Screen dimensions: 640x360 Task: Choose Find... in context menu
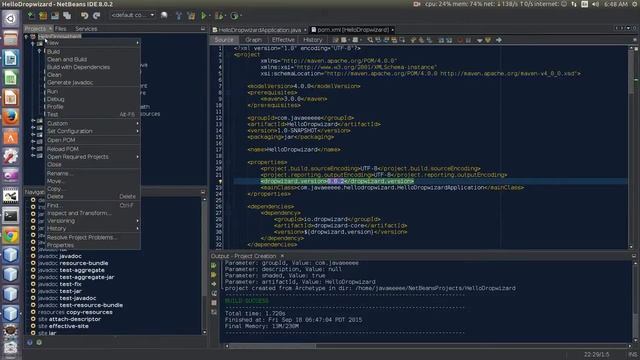tap(93, 205)
